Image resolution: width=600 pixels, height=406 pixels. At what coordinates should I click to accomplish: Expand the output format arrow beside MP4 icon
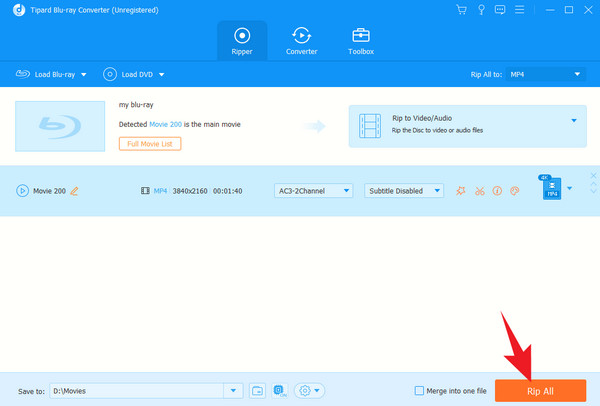pos(569,188)
